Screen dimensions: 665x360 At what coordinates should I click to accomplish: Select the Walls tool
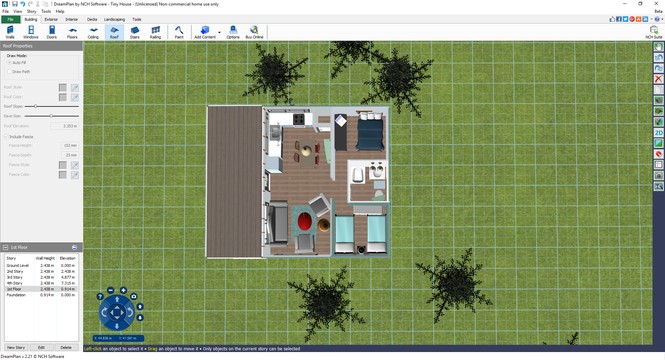click(10, 32)
